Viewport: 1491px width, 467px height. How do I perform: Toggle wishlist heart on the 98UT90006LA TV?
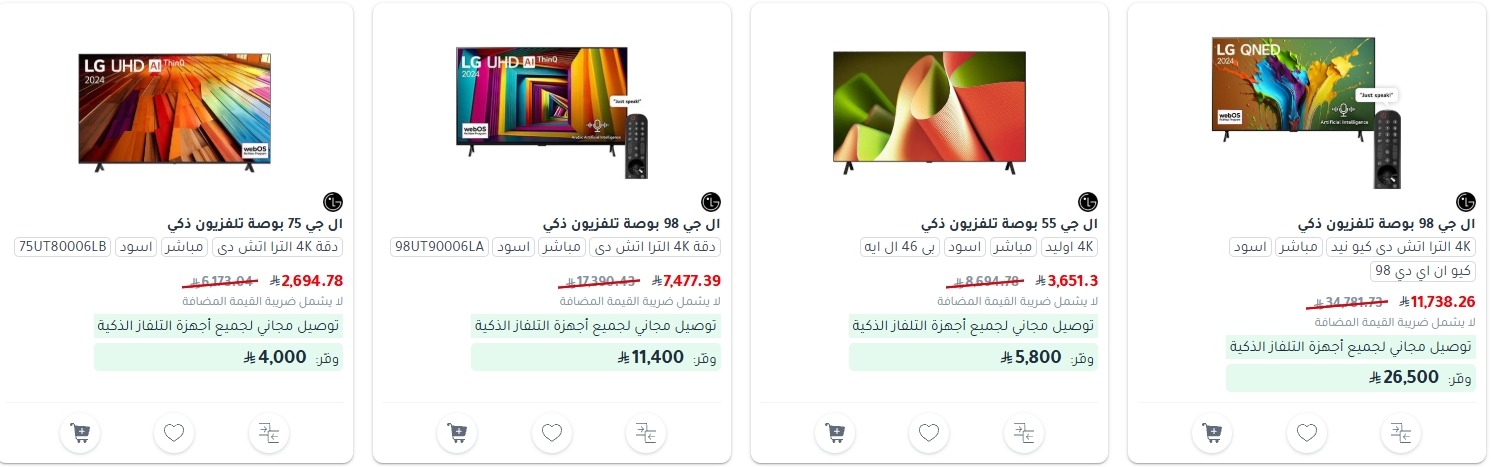tap(551, 433)
